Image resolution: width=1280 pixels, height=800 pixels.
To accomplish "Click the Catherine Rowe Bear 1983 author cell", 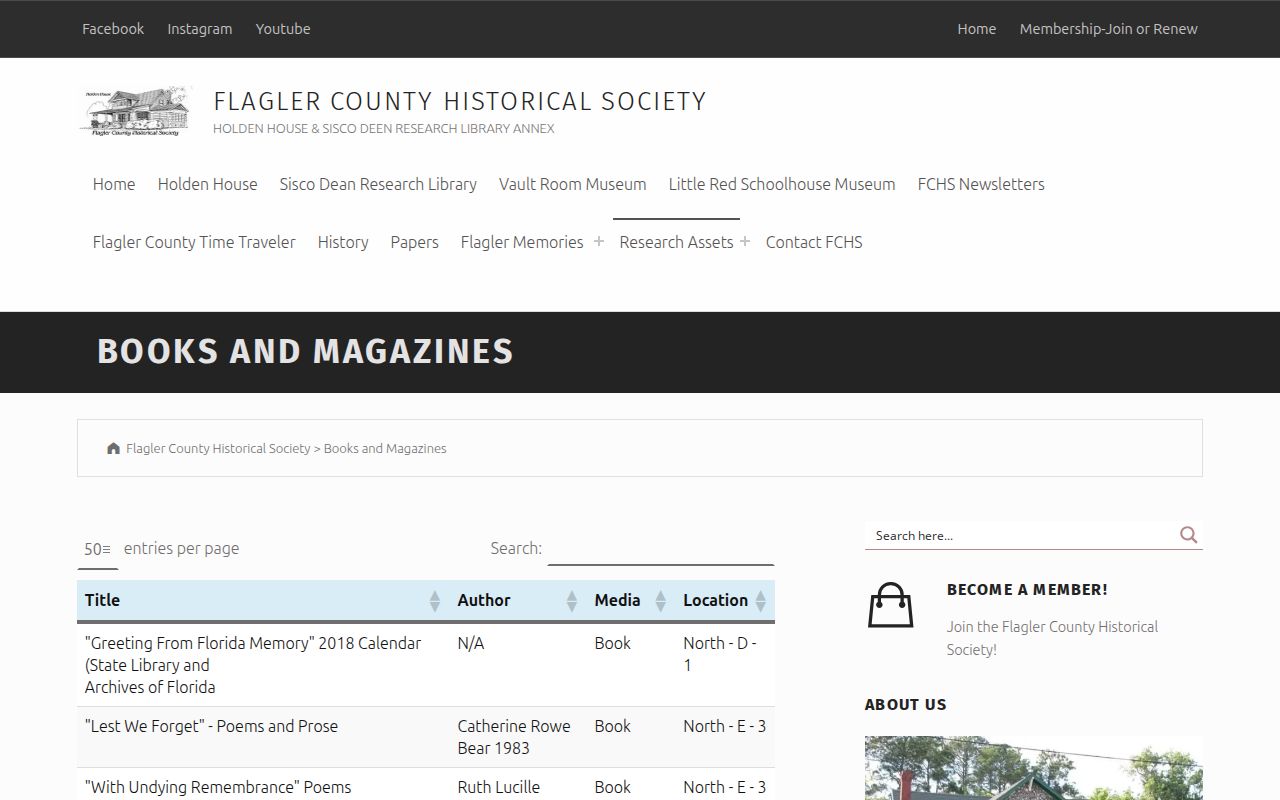I will 518,737.
